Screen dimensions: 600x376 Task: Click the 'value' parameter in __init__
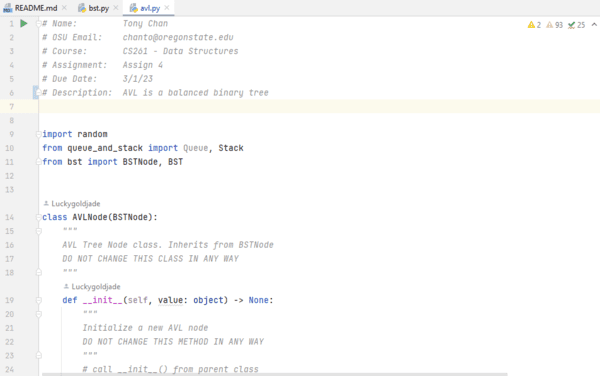tap(170, 300)
